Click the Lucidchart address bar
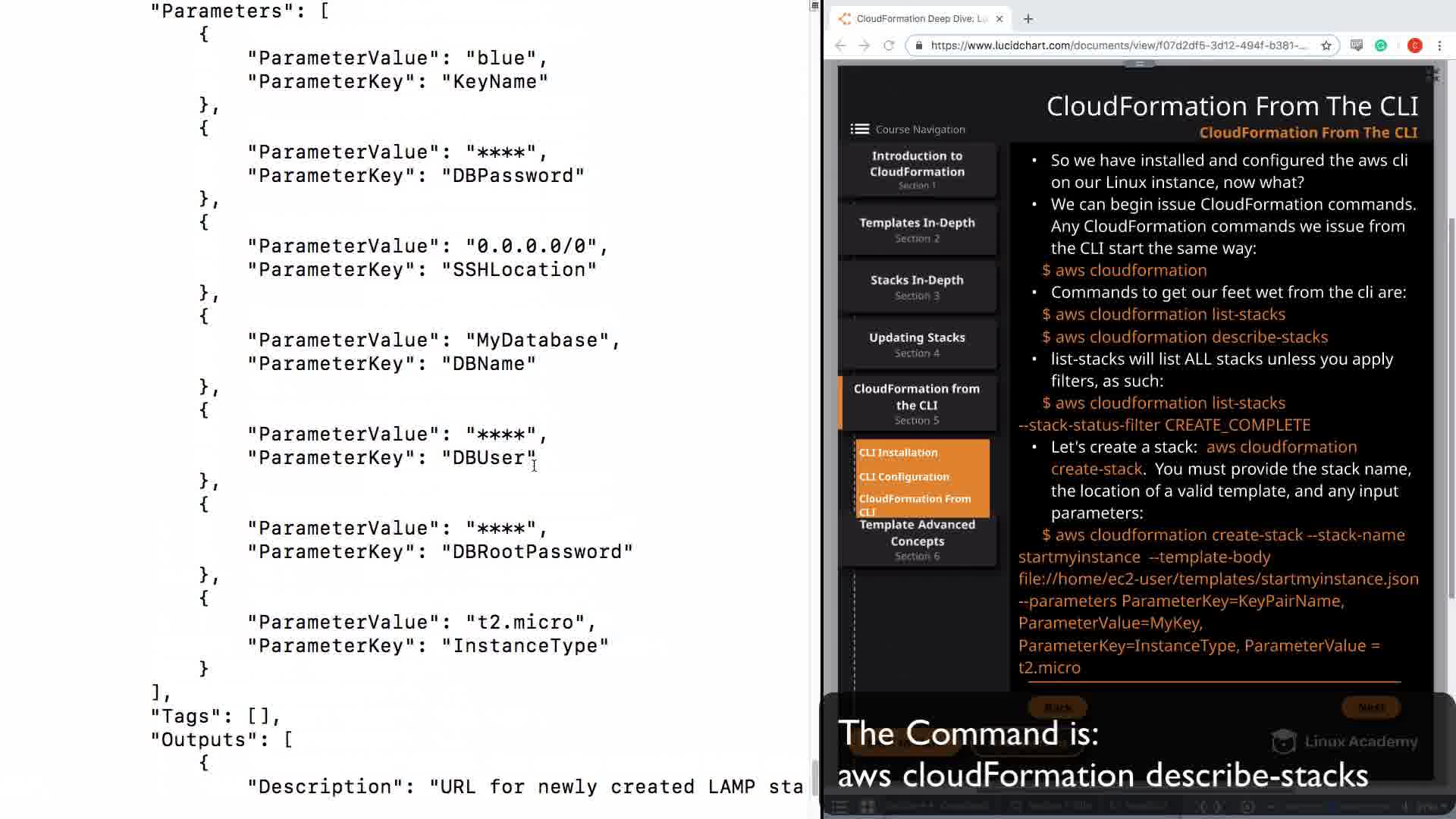 click(1119, 45)
